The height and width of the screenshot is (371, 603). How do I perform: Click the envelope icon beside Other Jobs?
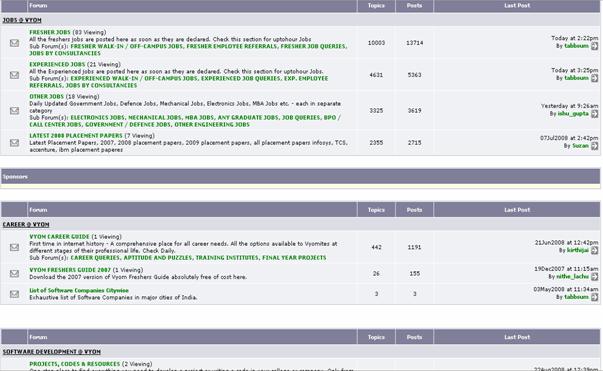pos(14,111)
